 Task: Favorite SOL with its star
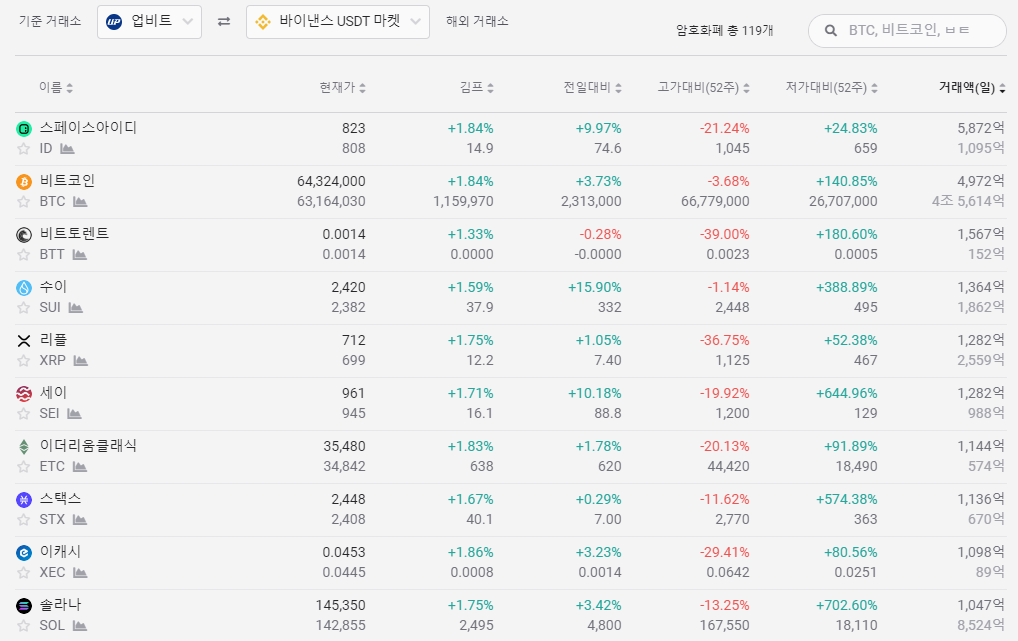pos(23,625)
